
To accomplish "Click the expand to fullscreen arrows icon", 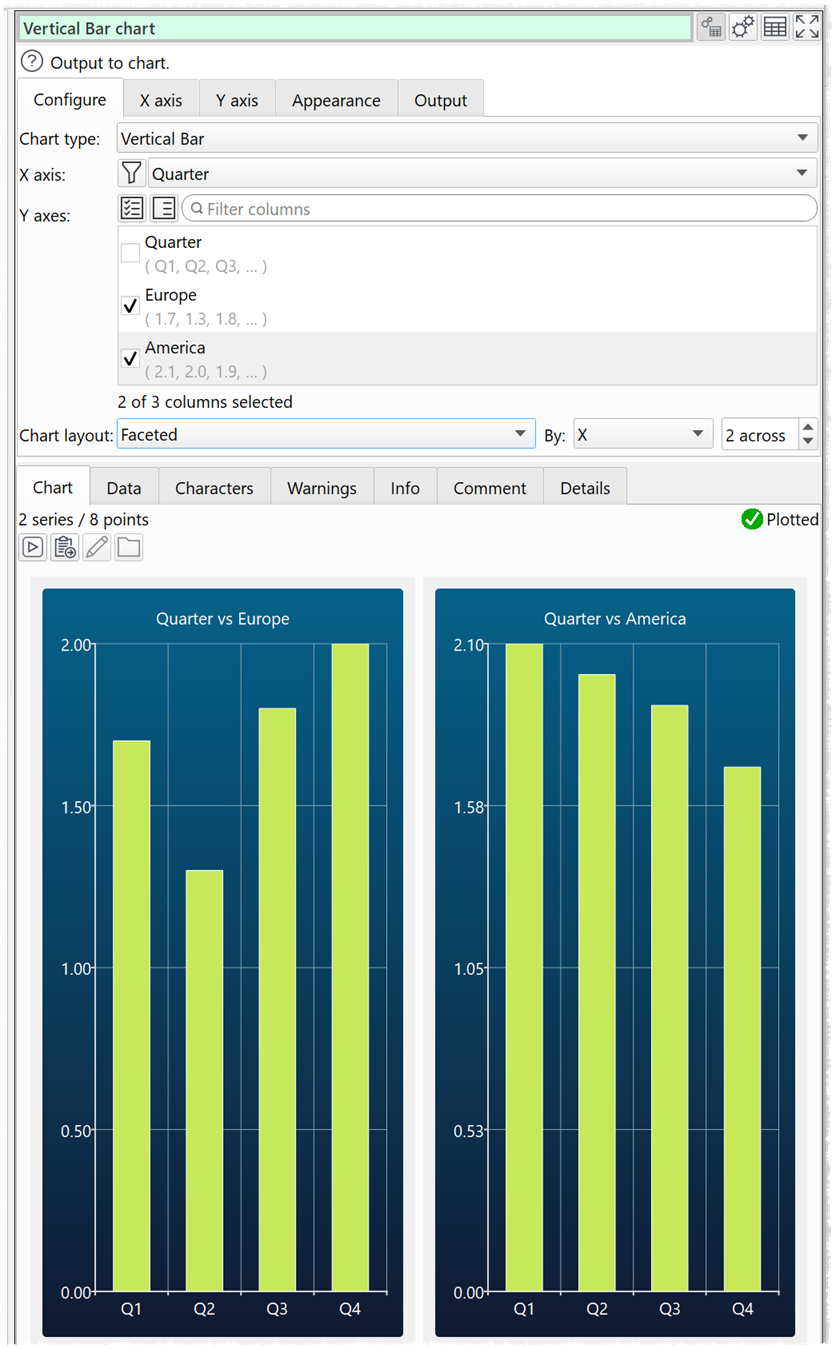I will click(x=807, y=28).
